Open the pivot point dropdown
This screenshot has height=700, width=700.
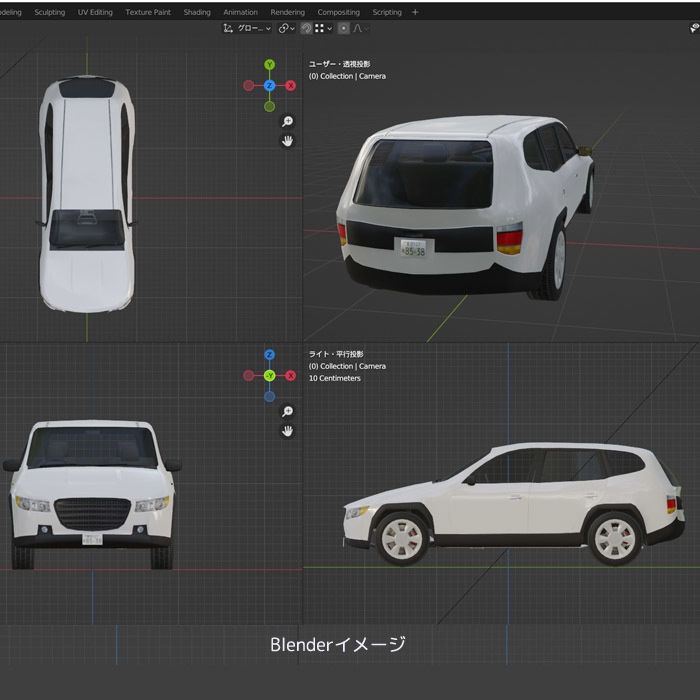pyautogui.click(x=287, y=29)
